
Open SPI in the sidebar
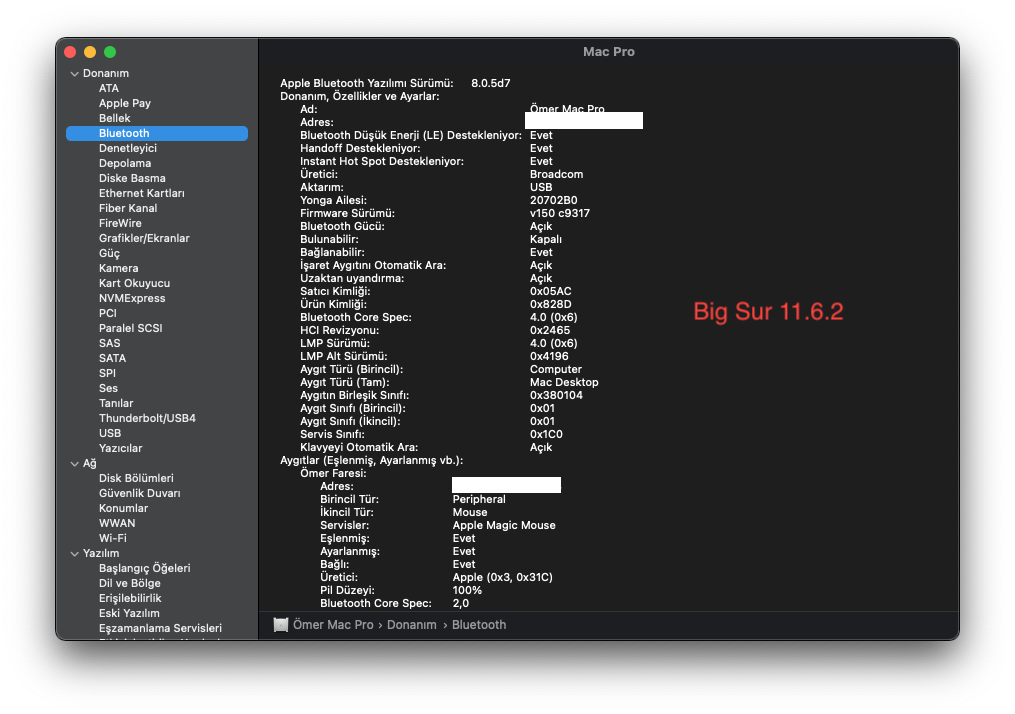(107, 373)
